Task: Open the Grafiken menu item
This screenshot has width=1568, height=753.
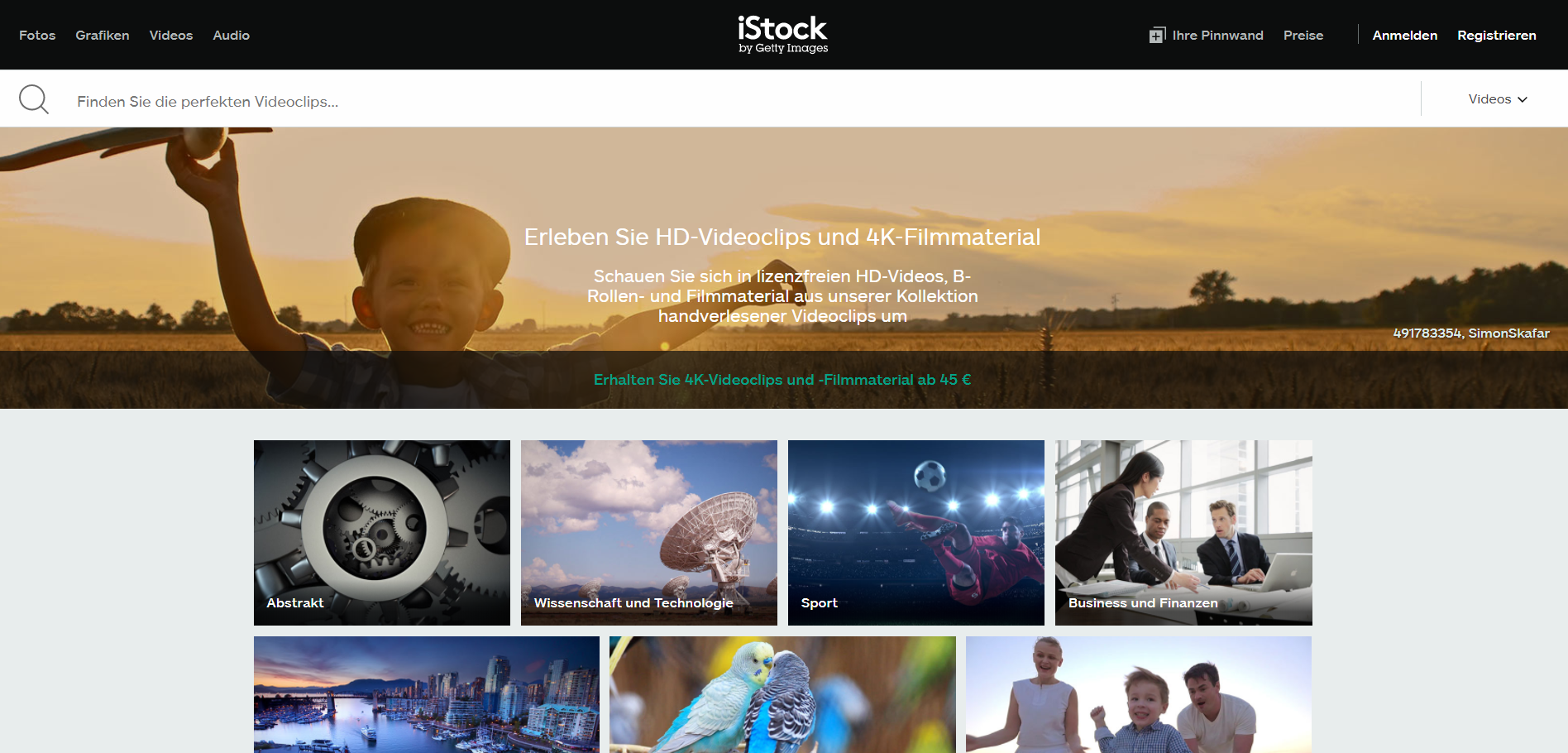Action: pos(103,35)
